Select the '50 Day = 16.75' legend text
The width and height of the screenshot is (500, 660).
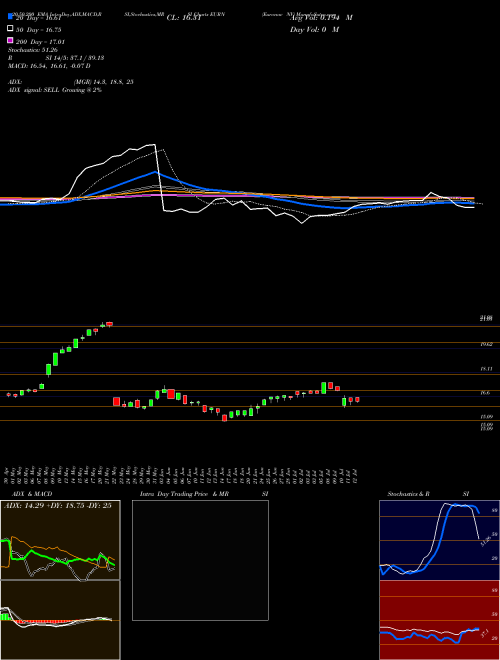click(x=39, y=30)
